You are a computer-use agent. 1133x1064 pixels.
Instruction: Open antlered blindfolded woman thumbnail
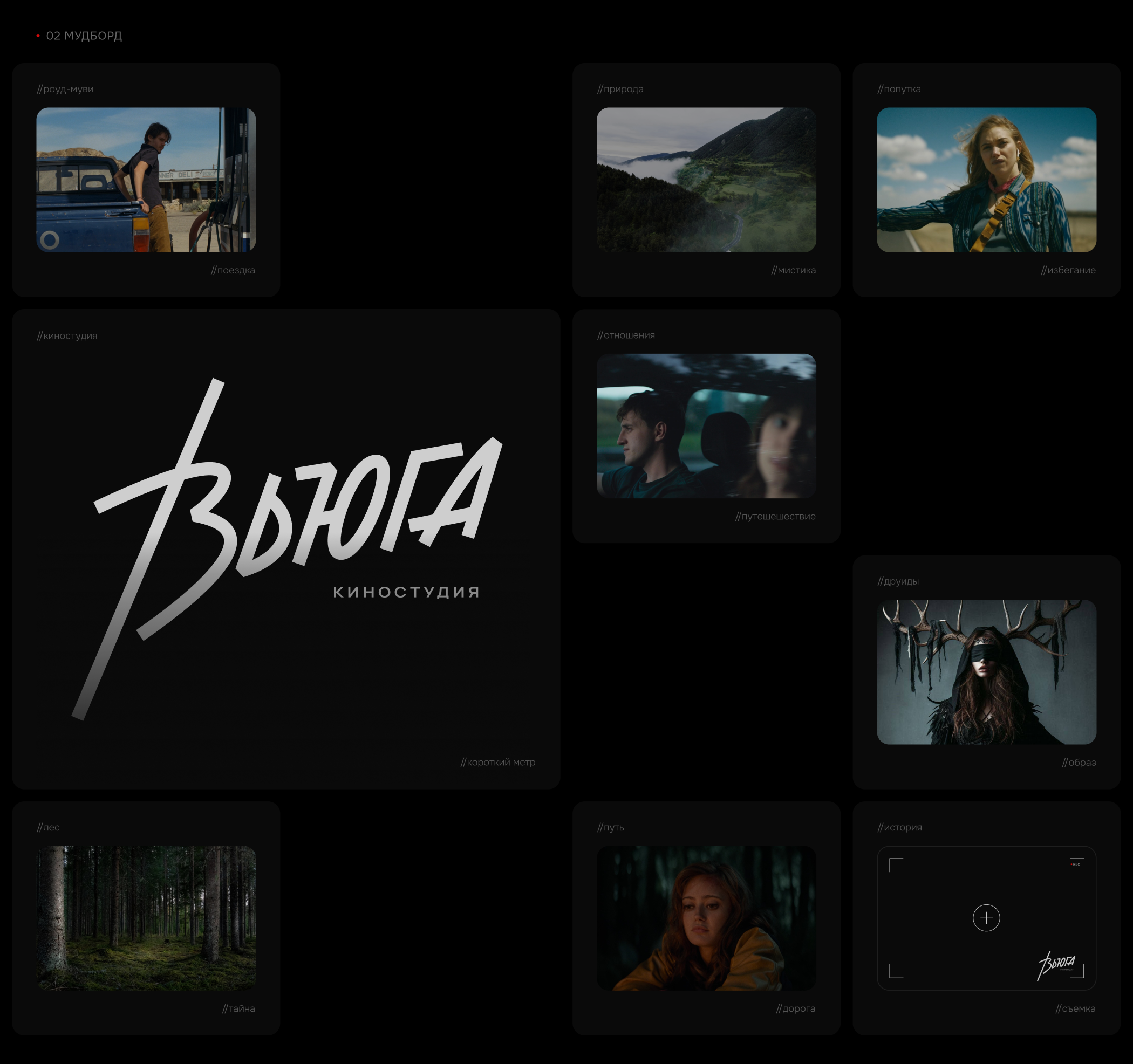(x=986, y=671)
